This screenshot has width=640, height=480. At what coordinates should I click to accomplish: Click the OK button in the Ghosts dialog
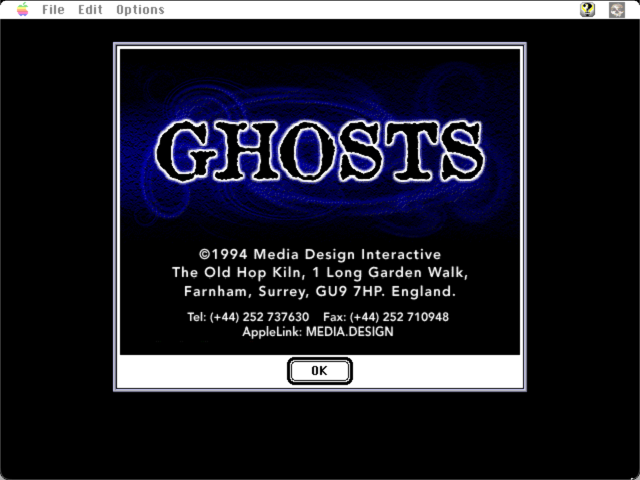tap(320, 371)
